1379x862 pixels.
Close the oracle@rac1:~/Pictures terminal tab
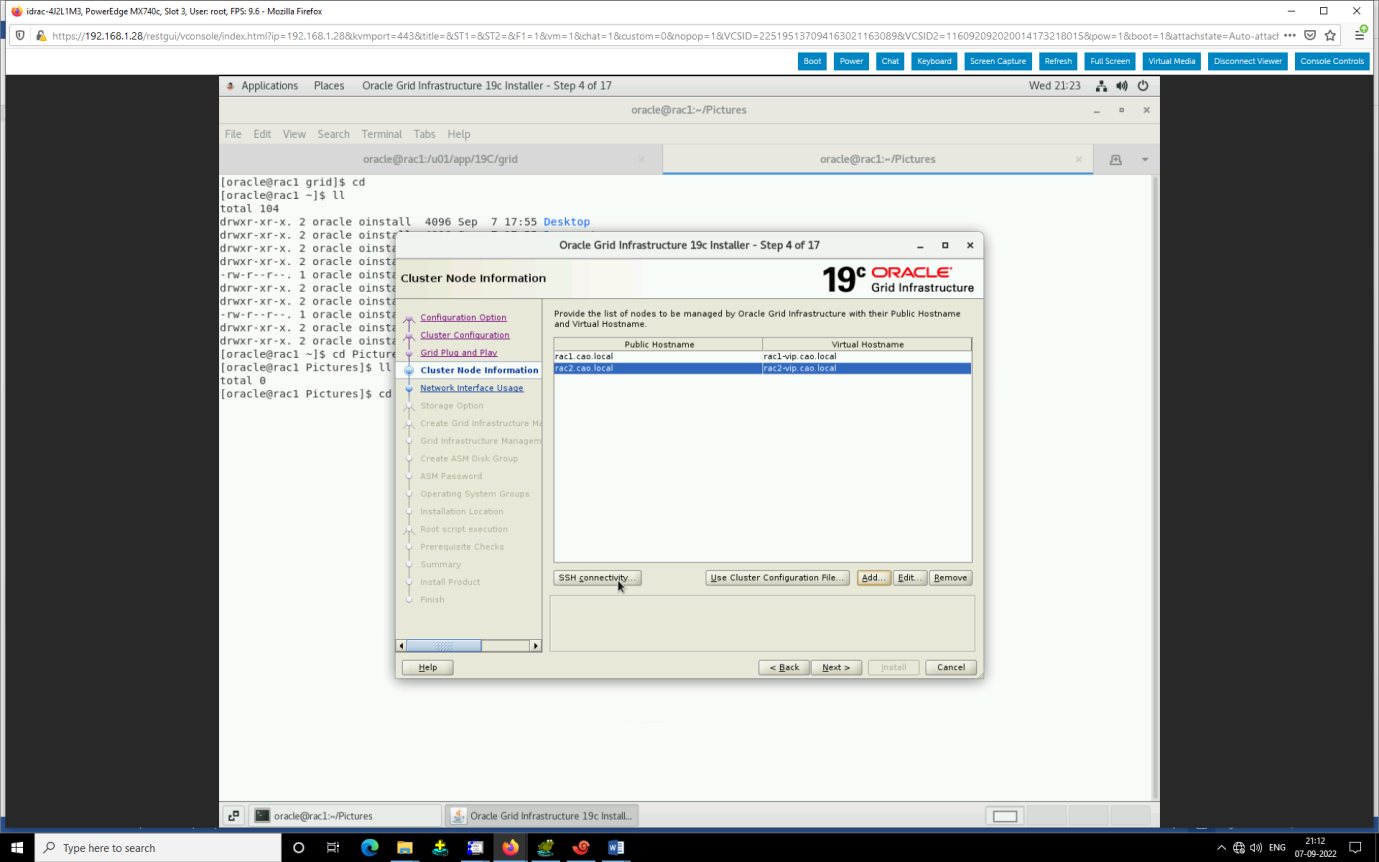pos(1079,159)
